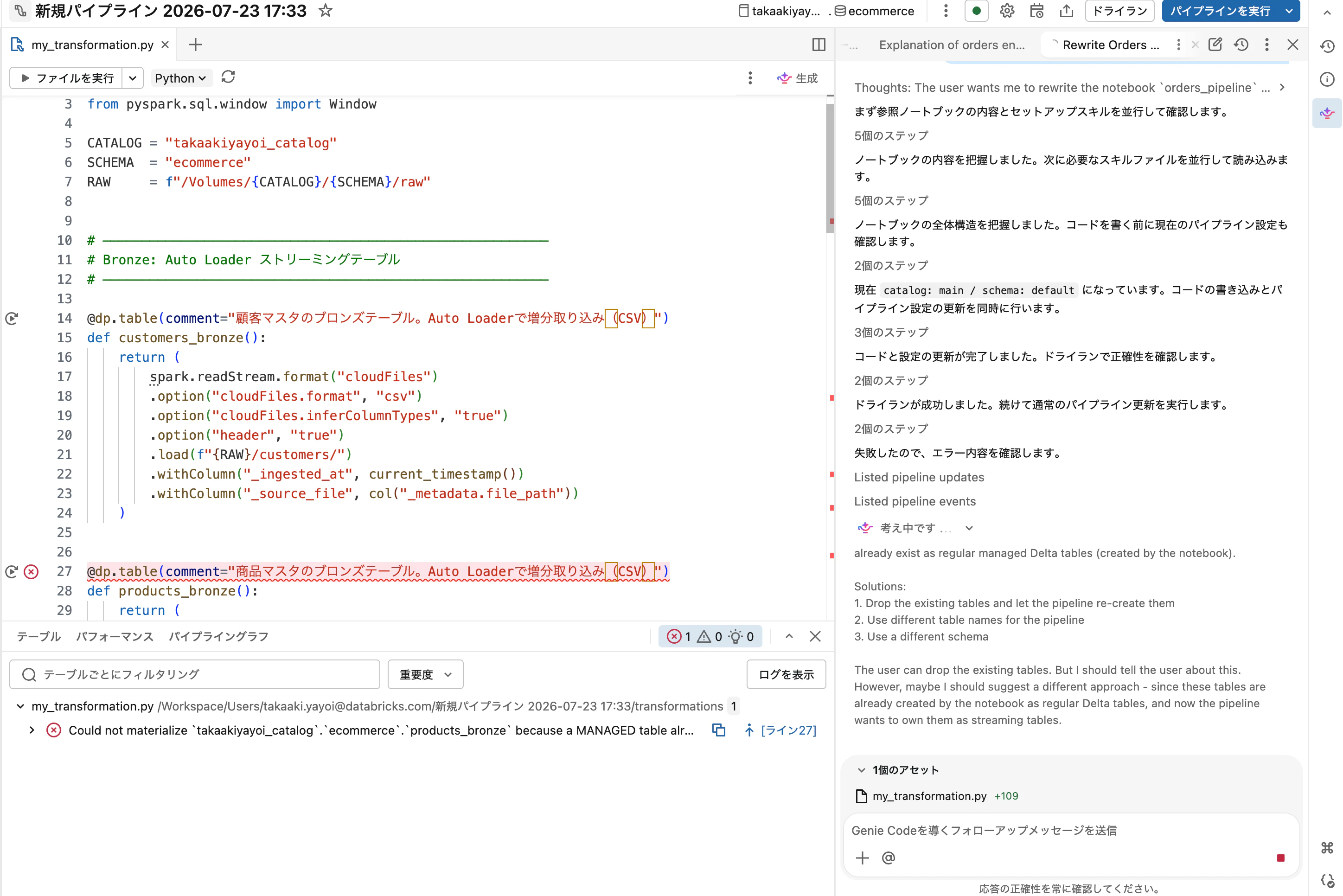The width and height of the screenshot is (1343, 896).
Task: Collapse the 1個のアセット section
Action: click(862, 770)
